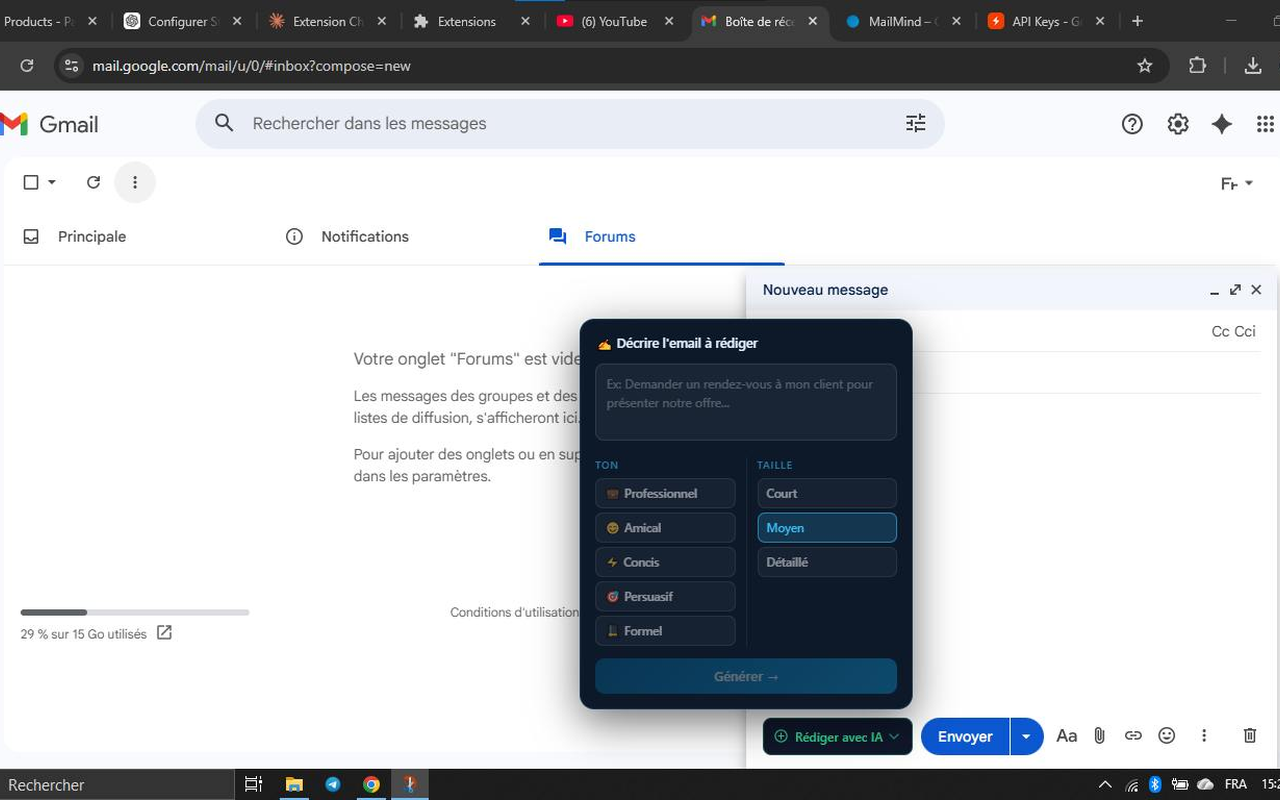1280x800 pixels.
Task: Click the FRA language indicator
Action: point(1236,785)
